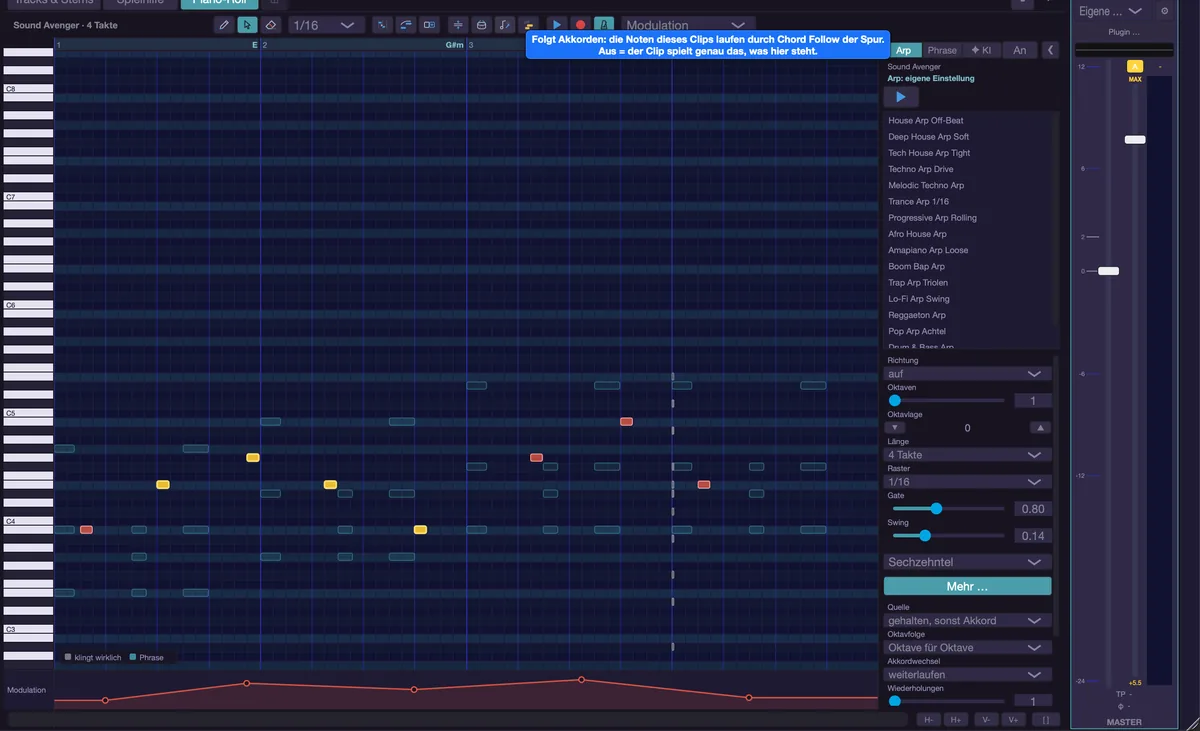The image size is (1200, 731).
Task: Click the H+ zoom button
Action: click(x=956, y=719)
